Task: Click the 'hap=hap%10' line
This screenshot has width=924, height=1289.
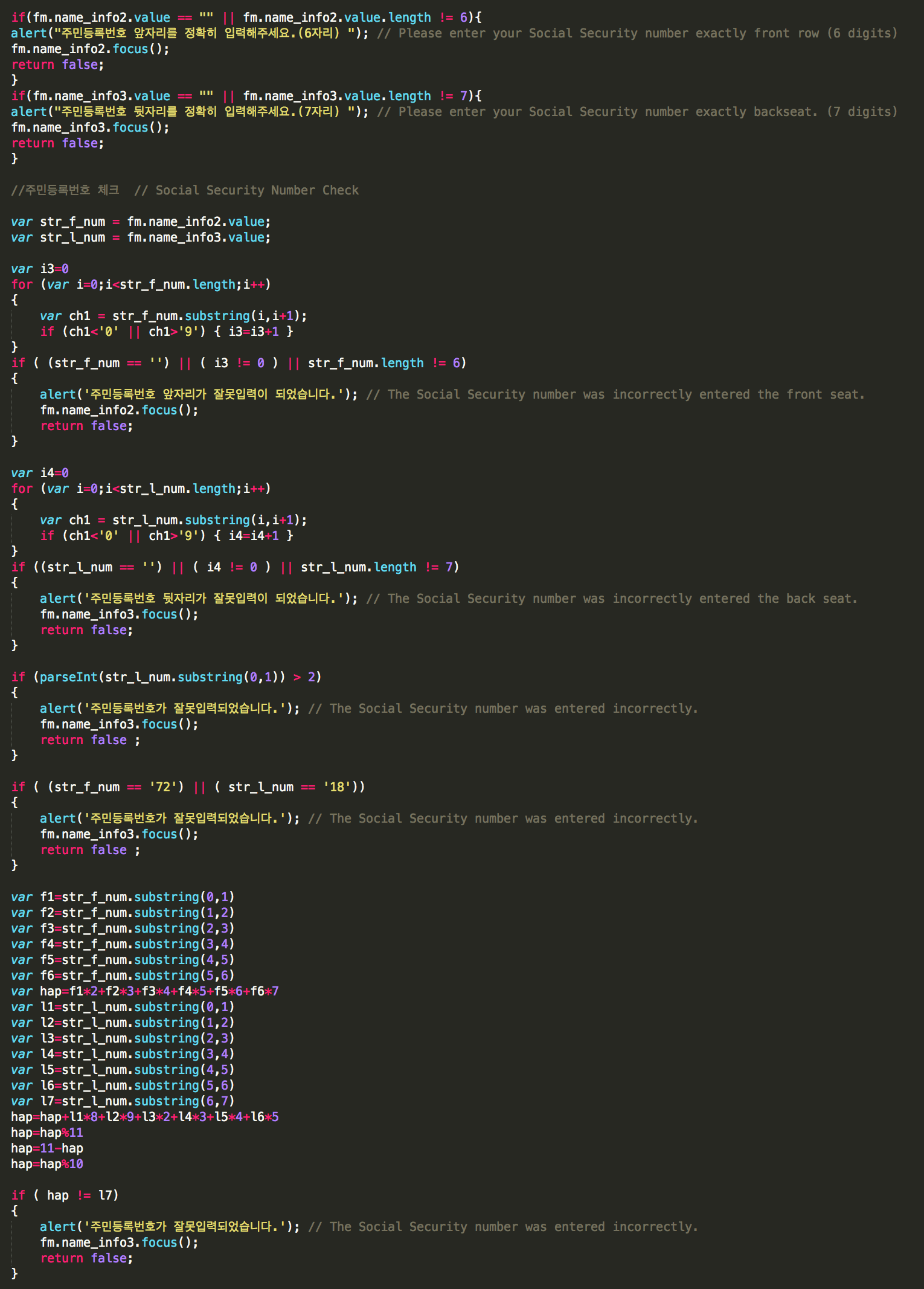Action: coord(47,1164)
